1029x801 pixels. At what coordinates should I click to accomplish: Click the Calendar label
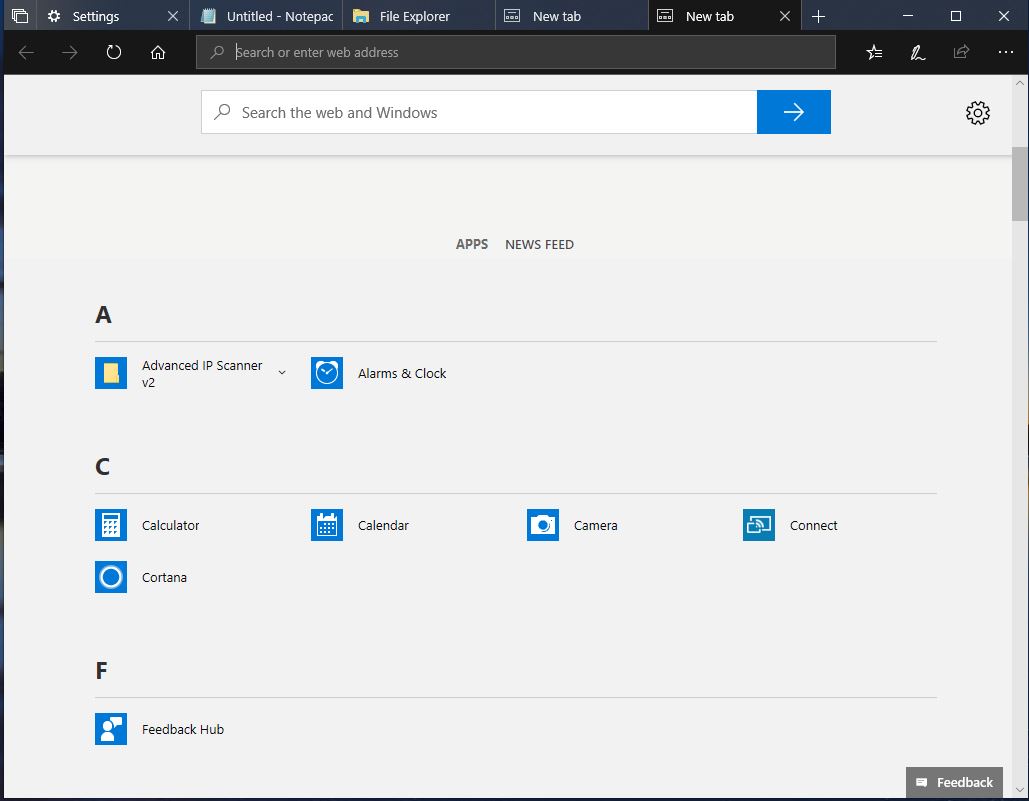[x=383, y=525]
